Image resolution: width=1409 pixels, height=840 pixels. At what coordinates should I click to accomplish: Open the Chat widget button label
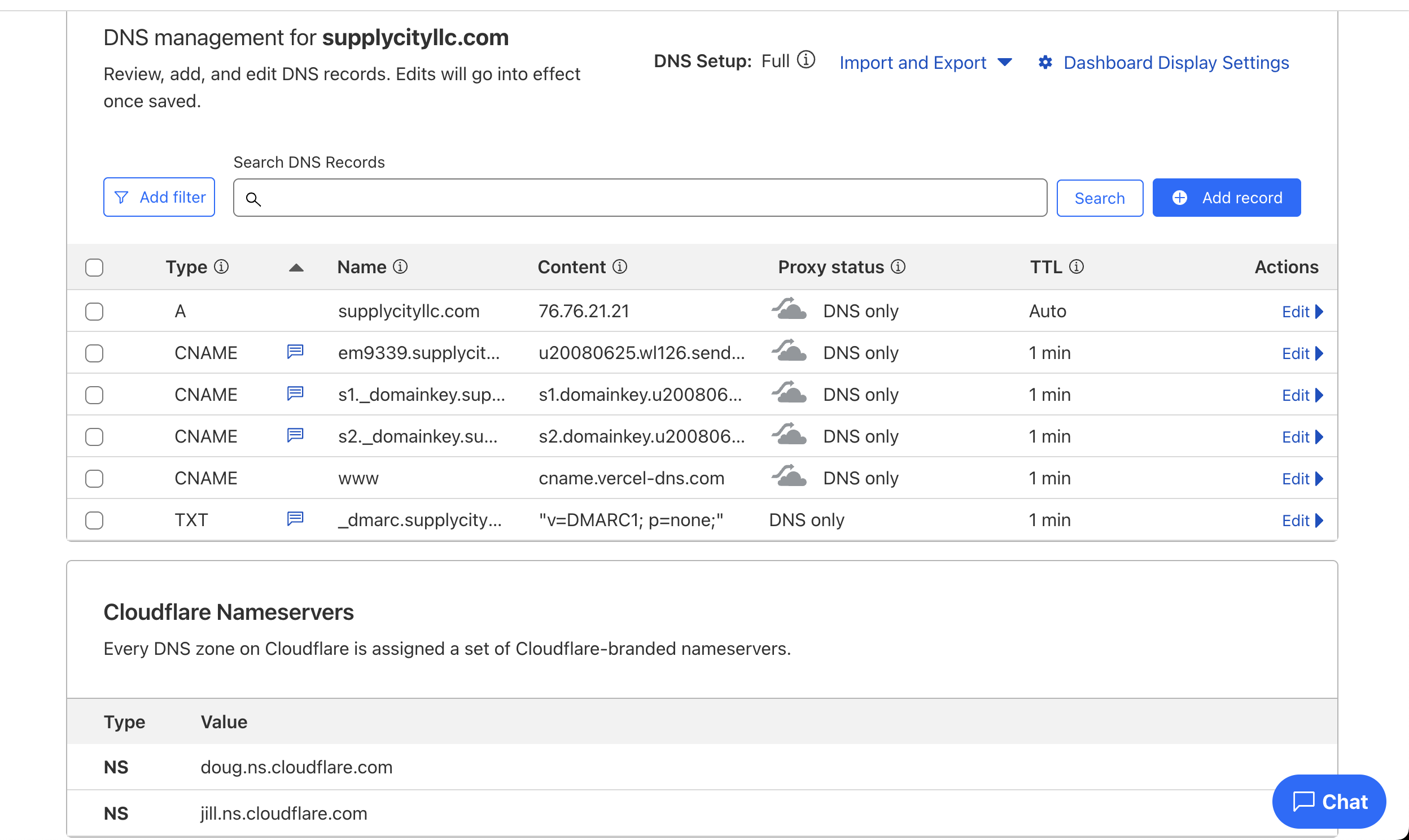(x=1345, y=802)
